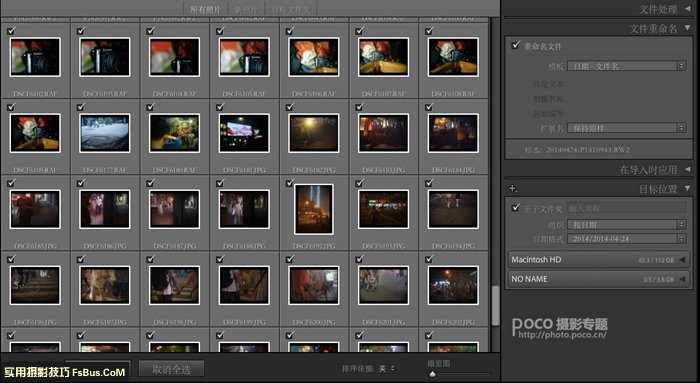
Task: Click the 取消全选 button
Action: (x=171, y=369)
